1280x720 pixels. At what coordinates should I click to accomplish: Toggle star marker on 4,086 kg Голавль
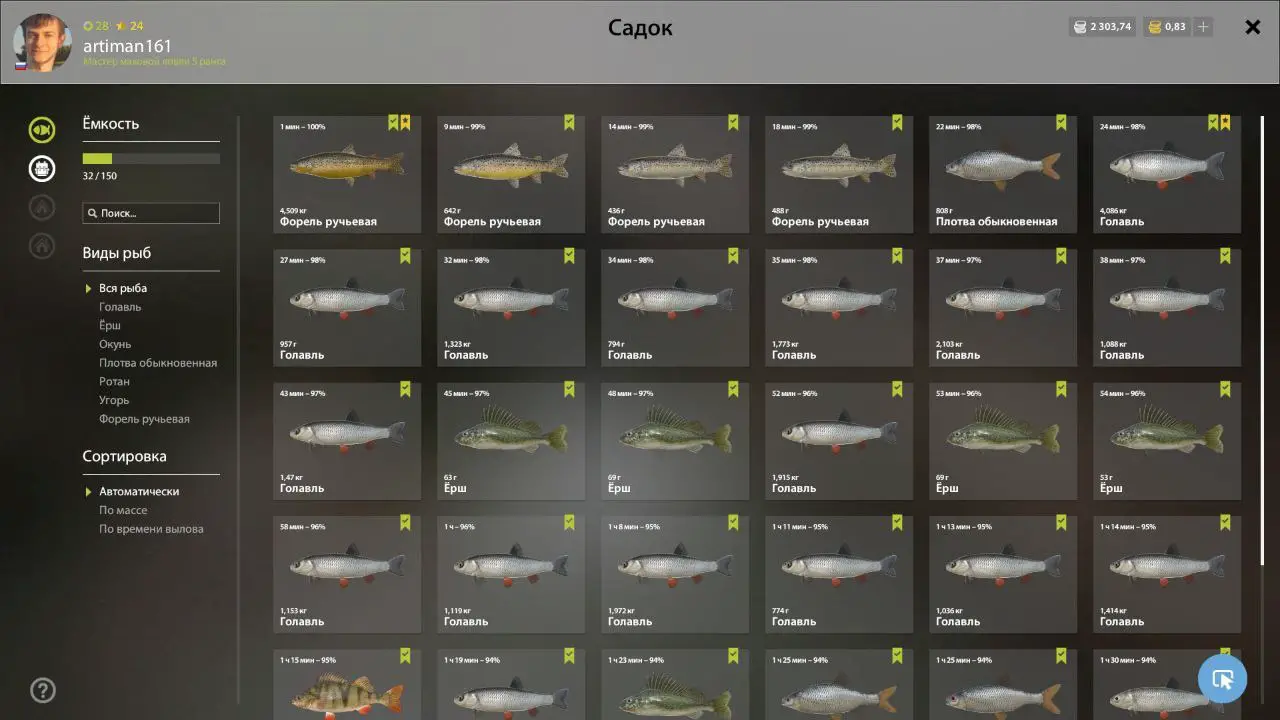point(1225,122)
